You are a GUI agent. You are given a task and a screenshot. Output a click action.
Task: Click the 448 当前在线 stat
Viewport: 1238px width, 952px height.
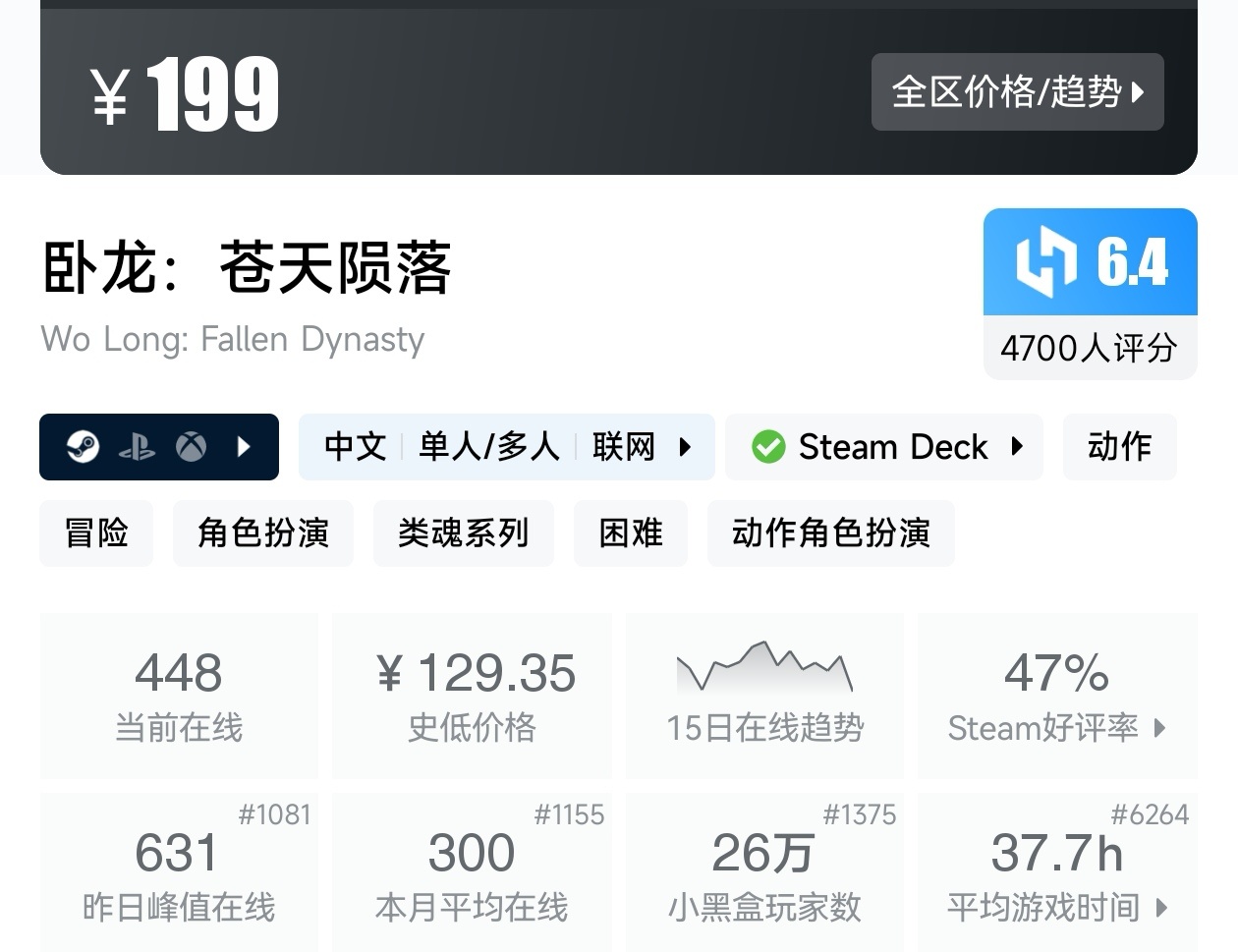point(179,696)
